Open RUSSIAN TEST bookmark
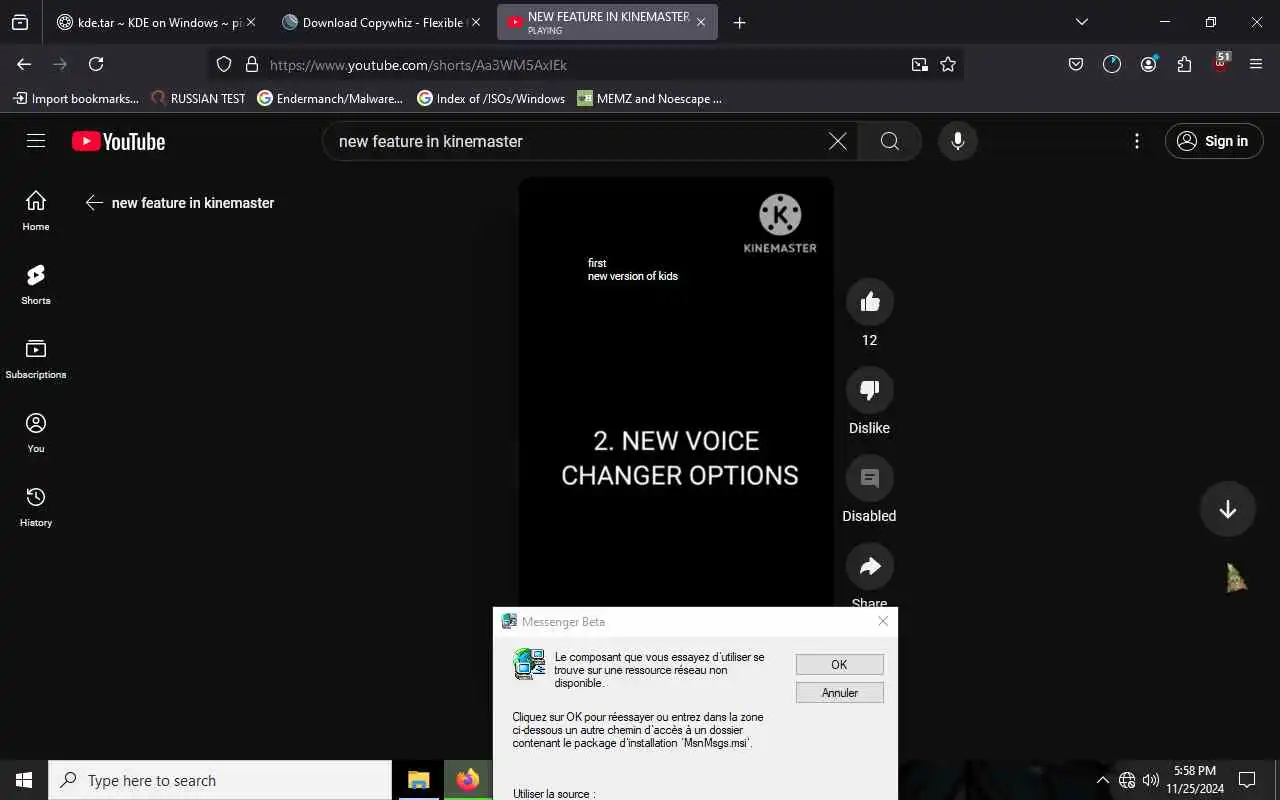 (x=198, y=98)
